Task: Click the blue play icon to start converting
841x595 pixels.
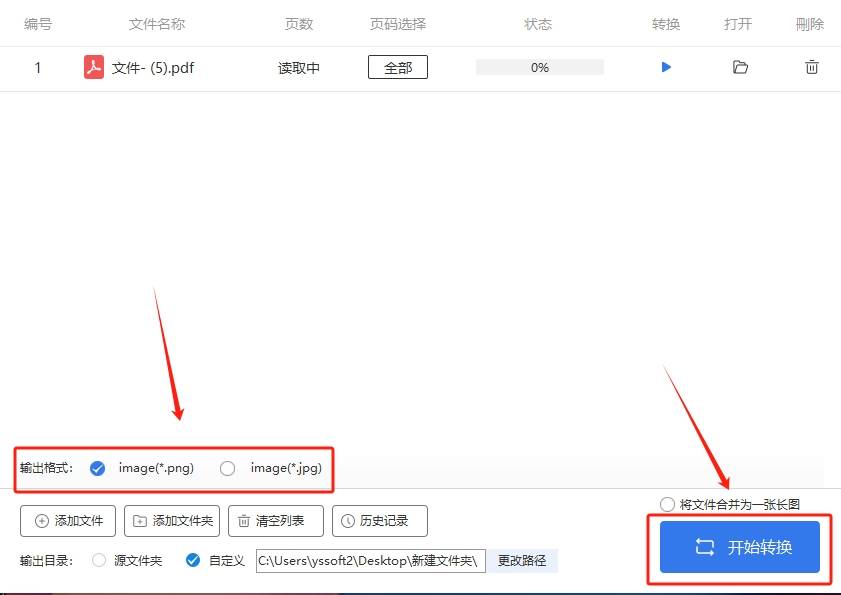Action: [x=666, y=67]
